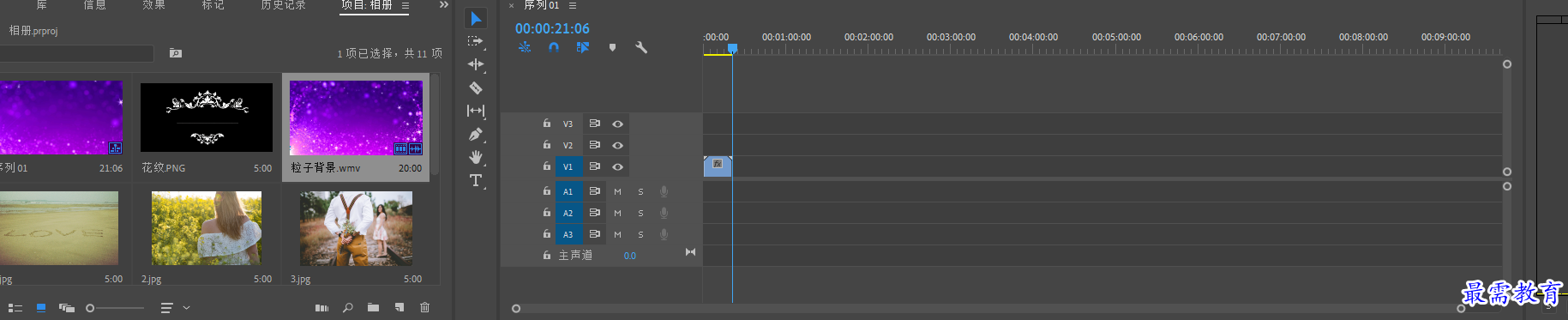This screenshot has width=1568, height=320.
Task: Switch project panel to list view
Action: (15, 308)
